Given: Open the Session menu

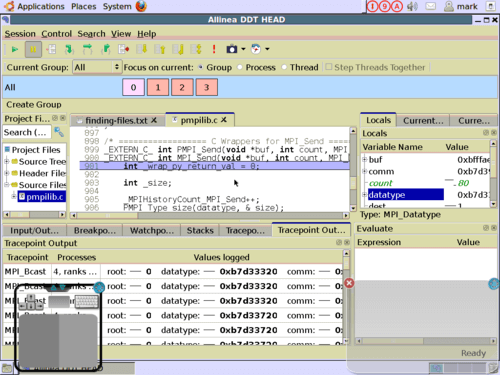Looking at the screenshot, I should (x=20, y=34).
